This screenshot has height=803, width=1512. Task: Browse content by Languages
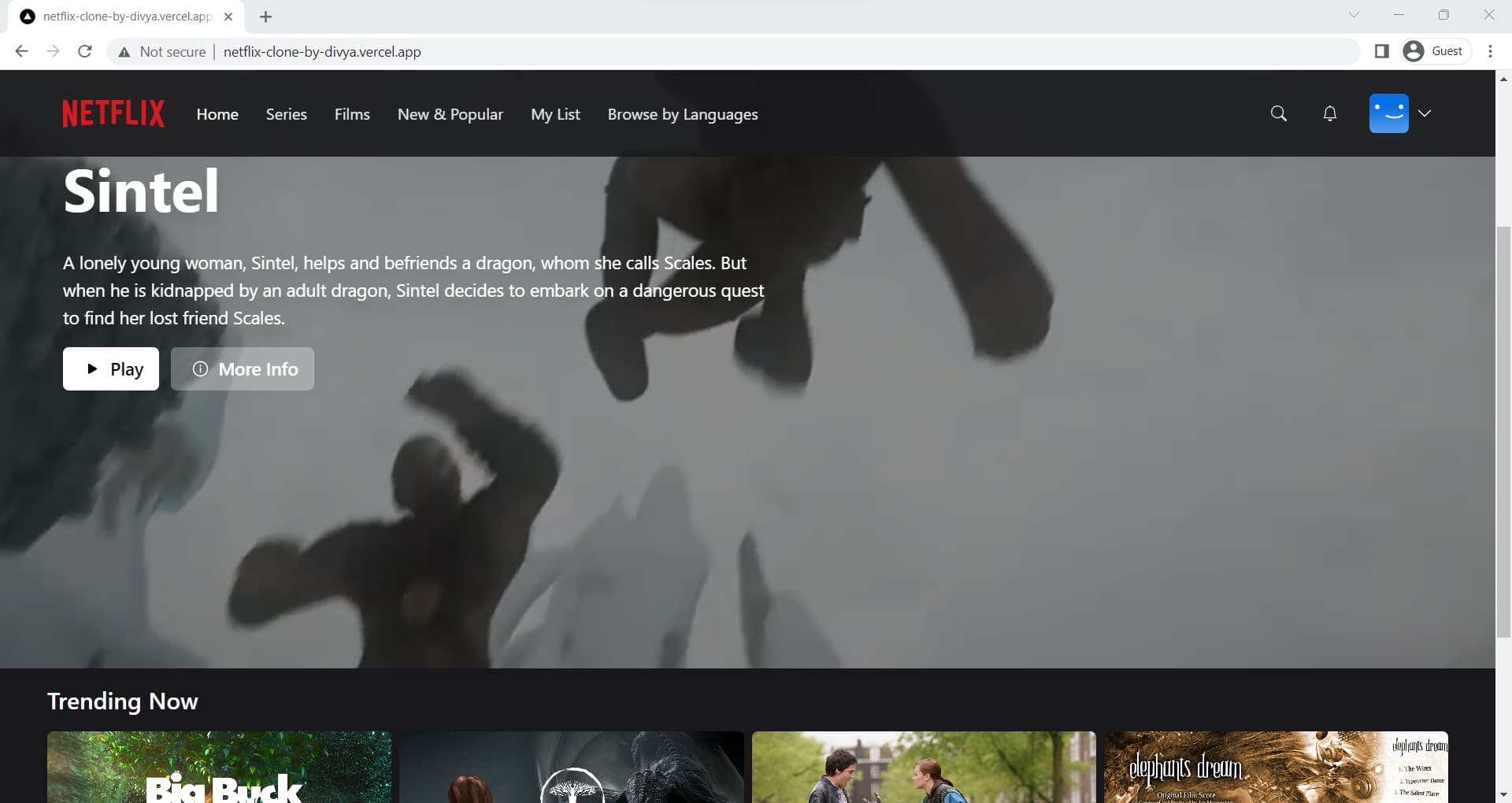pos(682,113)
